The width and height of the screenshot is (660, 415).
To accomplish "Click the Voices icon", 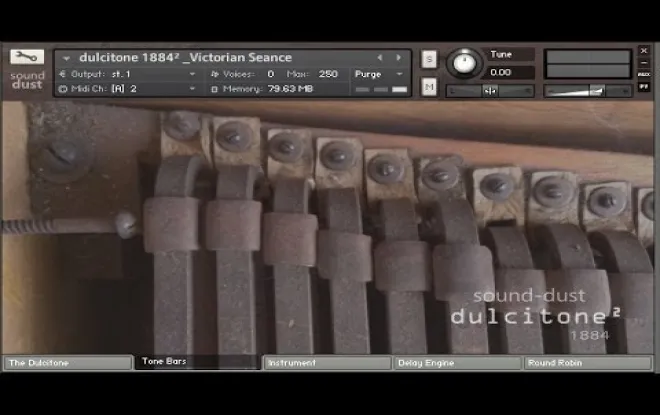I will tap(215, 74).
